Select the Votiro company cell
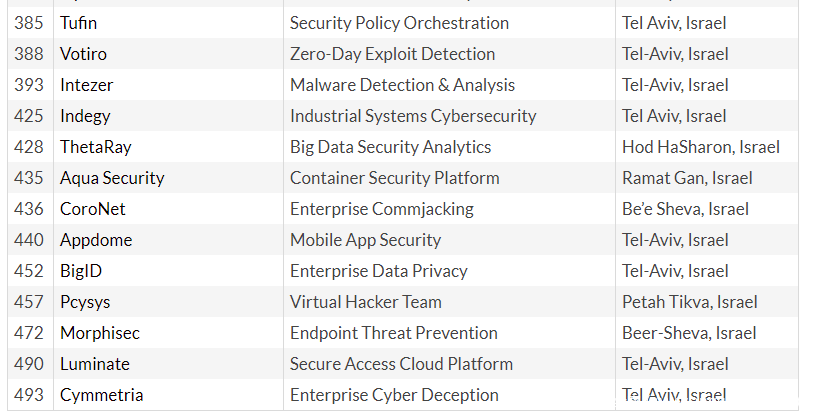The width and height of the screenshot is (816, 420). pyautogui.click(x=83, y=54)
